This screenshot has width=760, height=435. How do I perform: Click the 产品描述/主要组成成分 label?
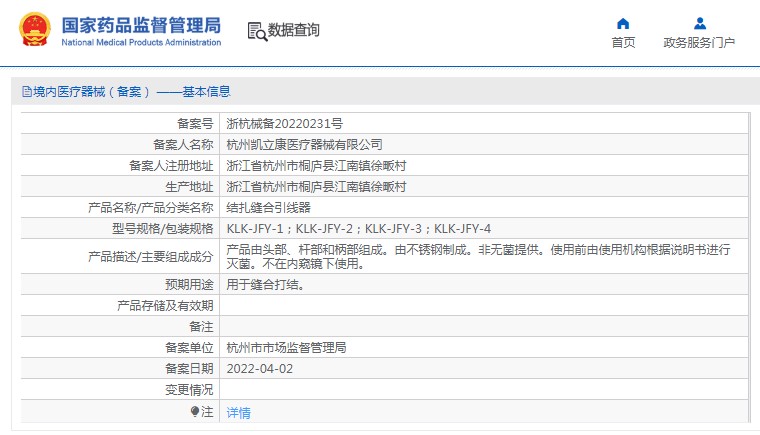(x=150, y=257)
